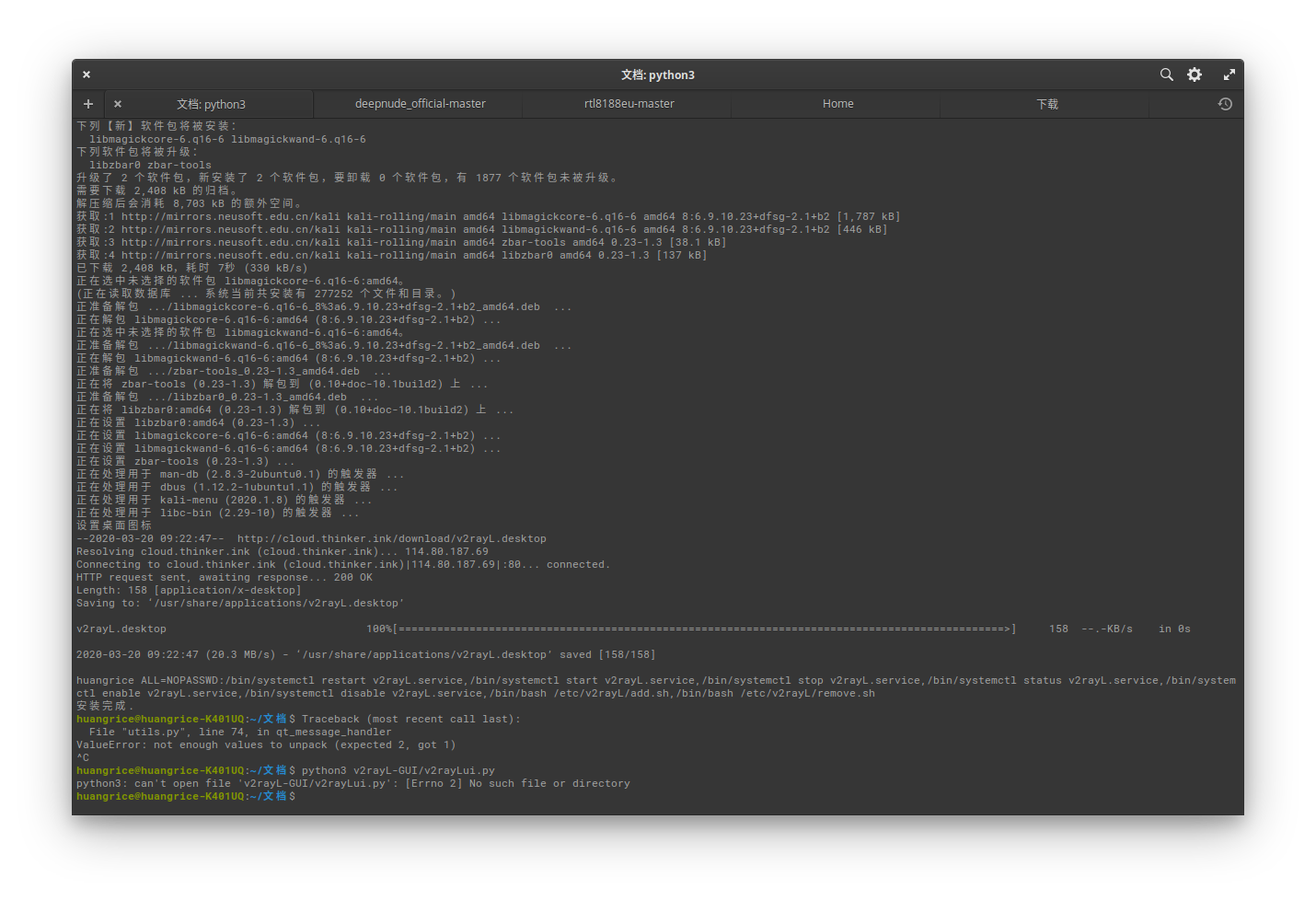This screenshot has height=900, width=1316.
Task: Switch to the deepnude_official-master tab
Action: click(419, 104)
